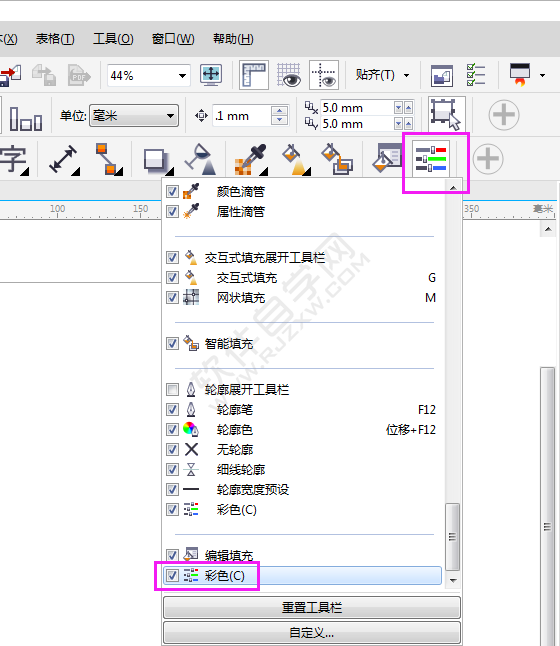Toggle the 网状填充 checkbox
The width and height of the screenshot is (560, 646).
(172, 297)
